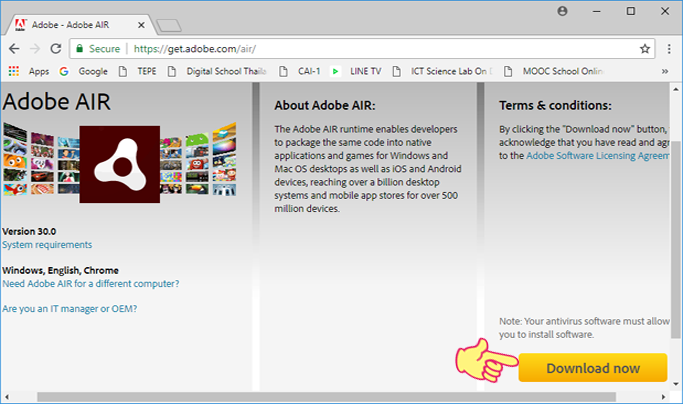Click the browser back arrow

(x=14, y=49)
